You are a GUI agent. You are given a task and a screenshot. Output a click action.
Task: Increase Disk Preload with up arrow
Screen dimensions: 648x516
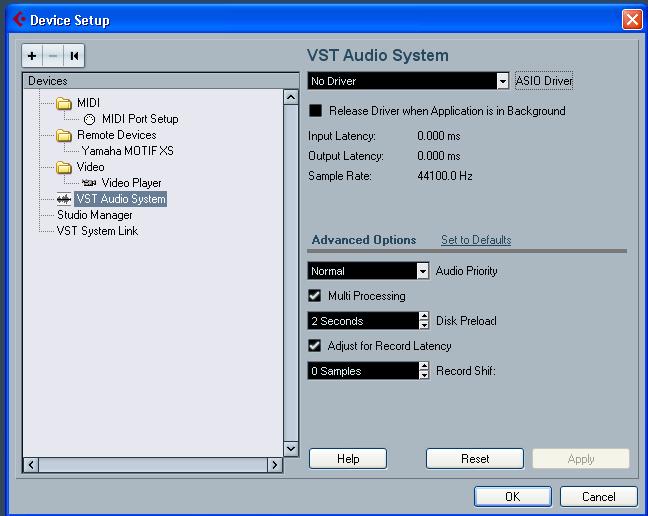(x=424, y=316)
